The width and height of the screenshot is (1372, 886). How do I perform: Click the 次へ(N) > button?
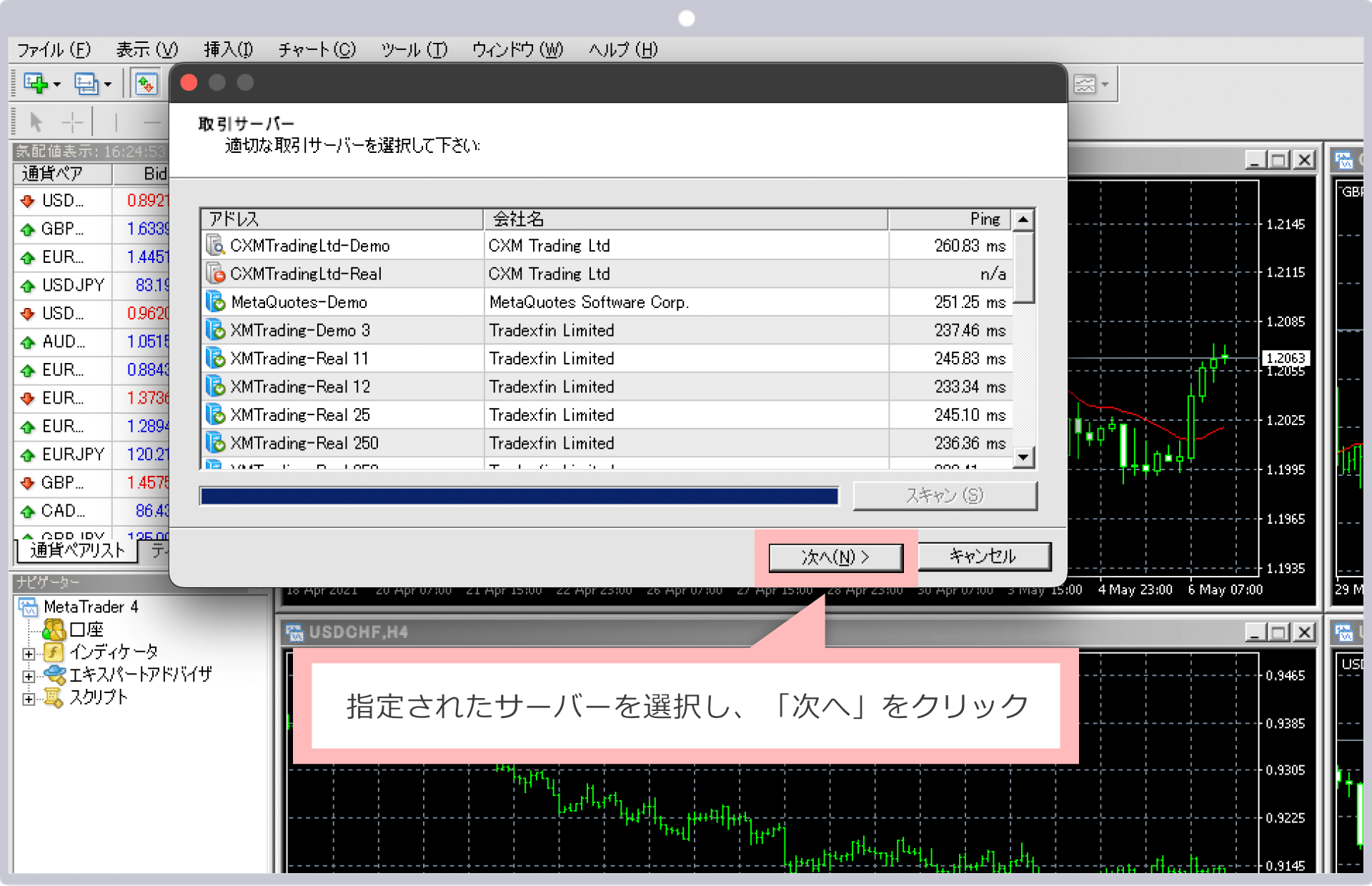(835, 557)
